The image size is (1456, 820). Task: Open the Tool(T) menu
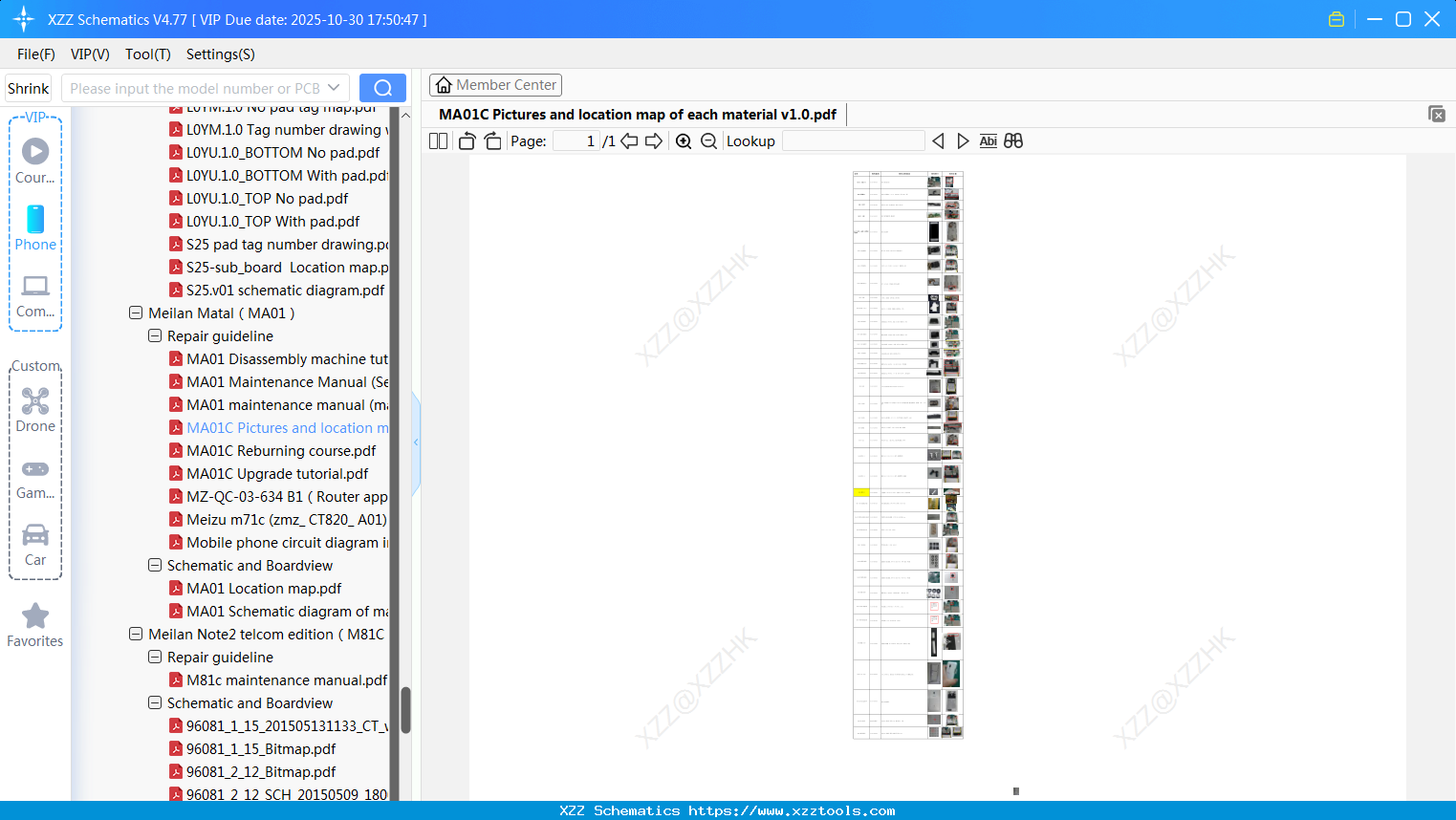tap(148, 54)
